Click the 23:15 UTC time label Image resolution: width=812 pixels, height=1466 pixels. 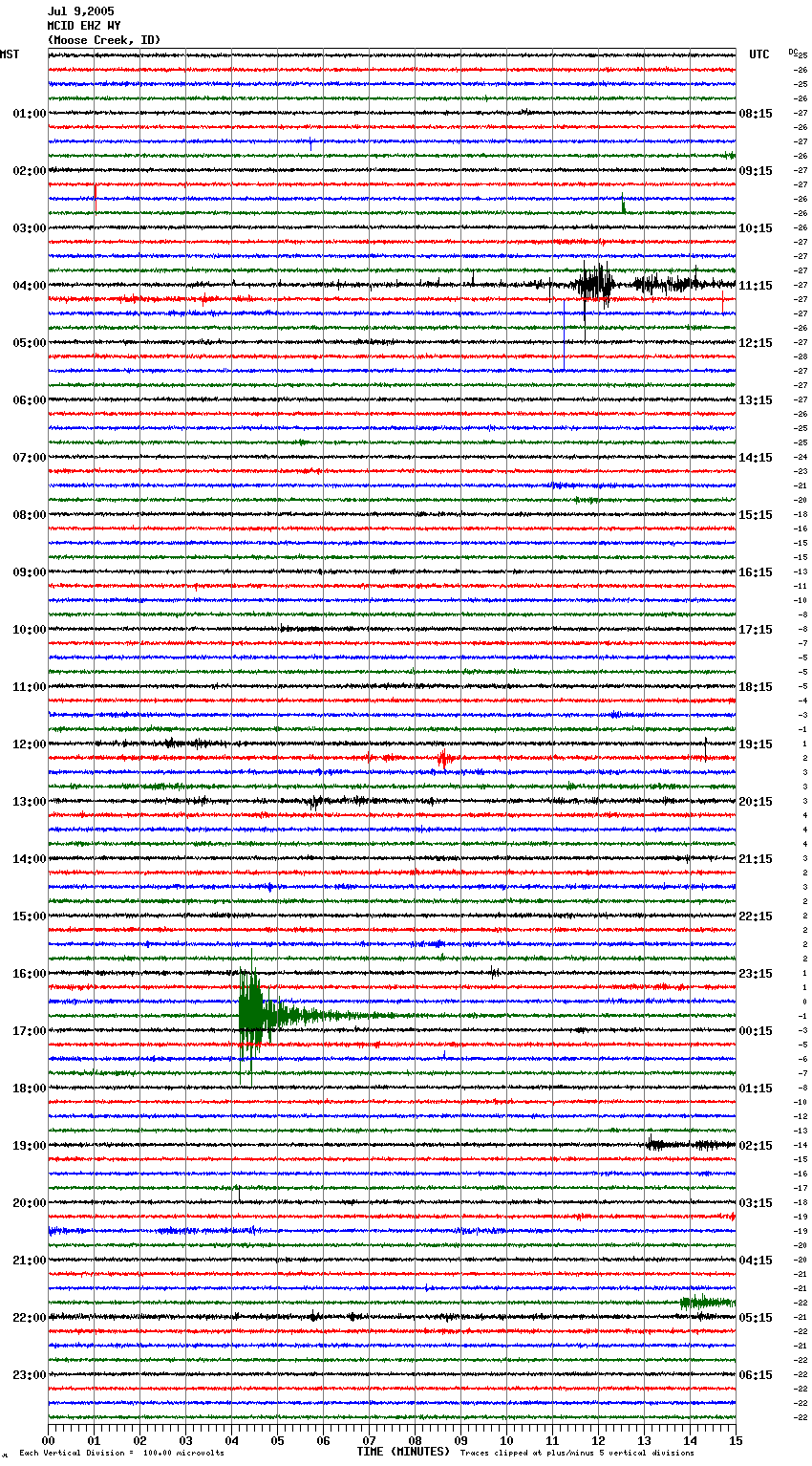[x=756, y=974]
